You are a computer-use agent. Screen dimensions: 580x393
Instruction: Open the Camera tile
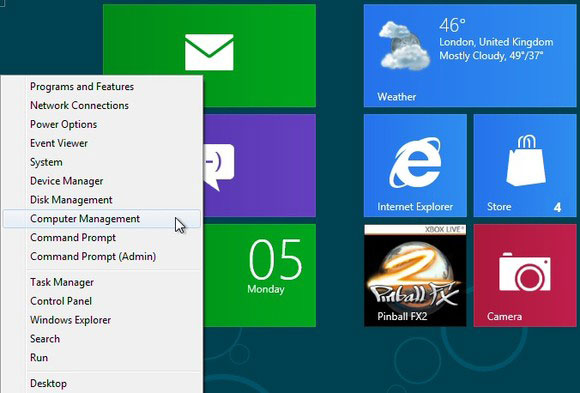coord(525,275)
